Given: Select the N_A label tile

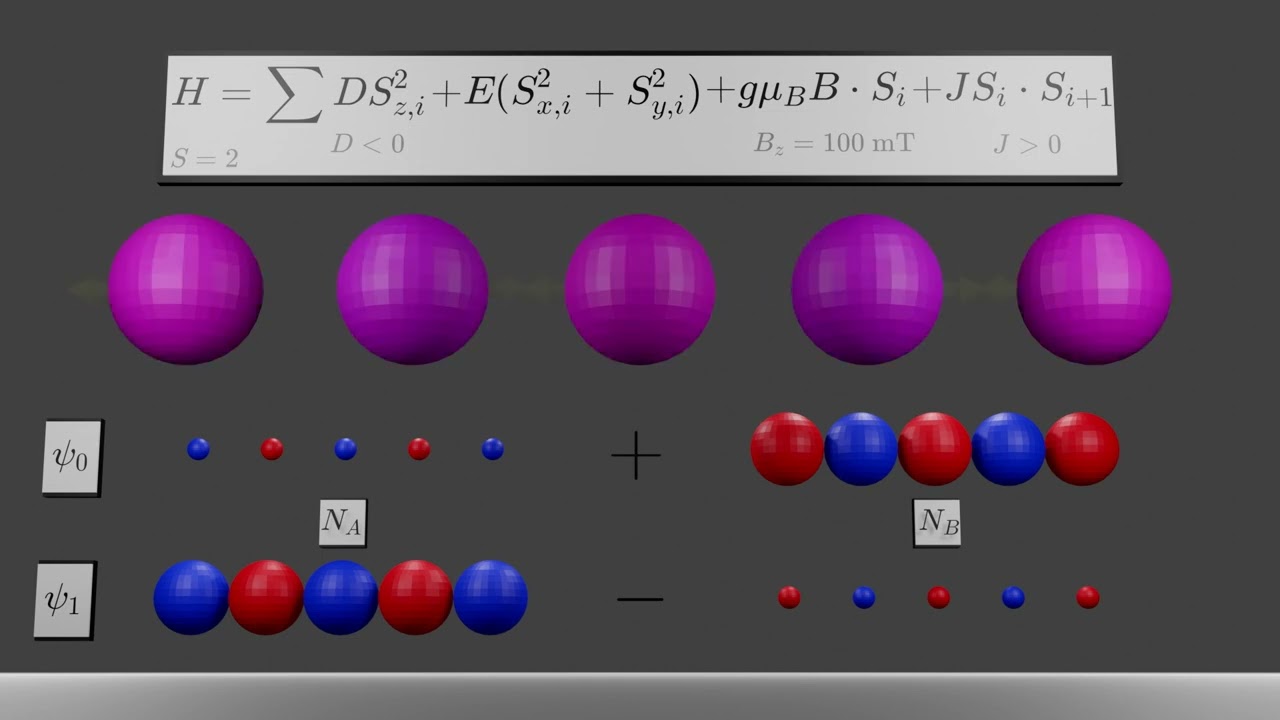Looking at the screenshot, I should coord(342,522).
